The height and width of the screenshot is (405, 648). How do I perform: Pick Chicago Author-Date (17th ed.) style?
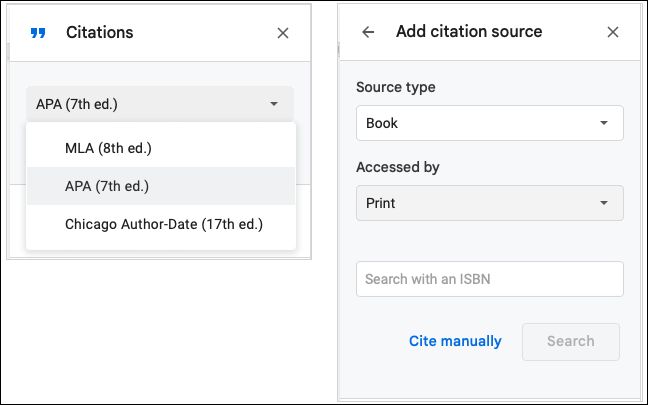point(161,224)
